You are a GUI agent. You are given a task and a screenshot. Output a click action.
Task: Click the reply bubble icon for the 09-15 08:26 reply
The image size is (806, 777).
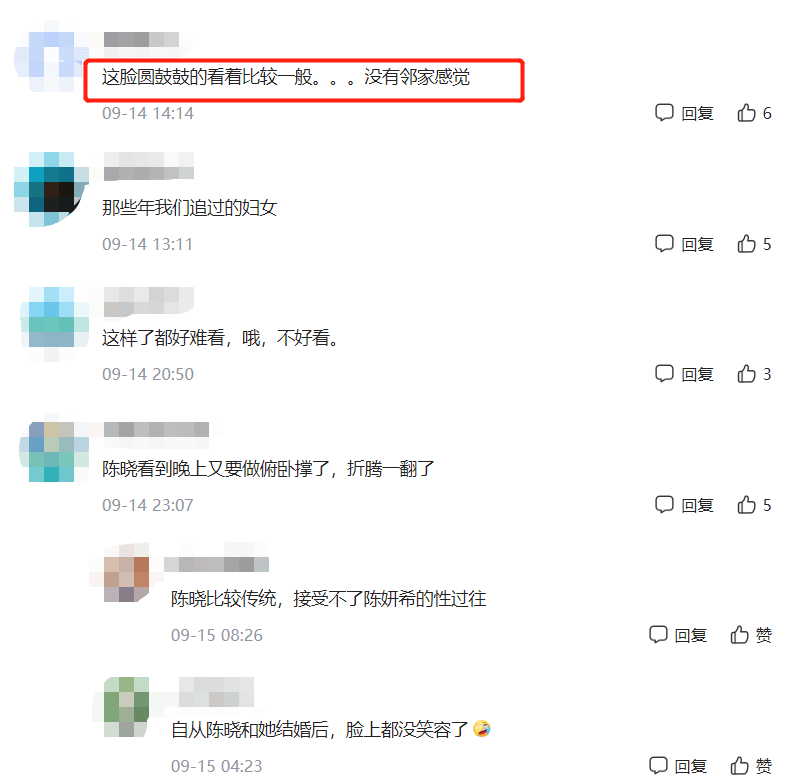coord(658,635)
